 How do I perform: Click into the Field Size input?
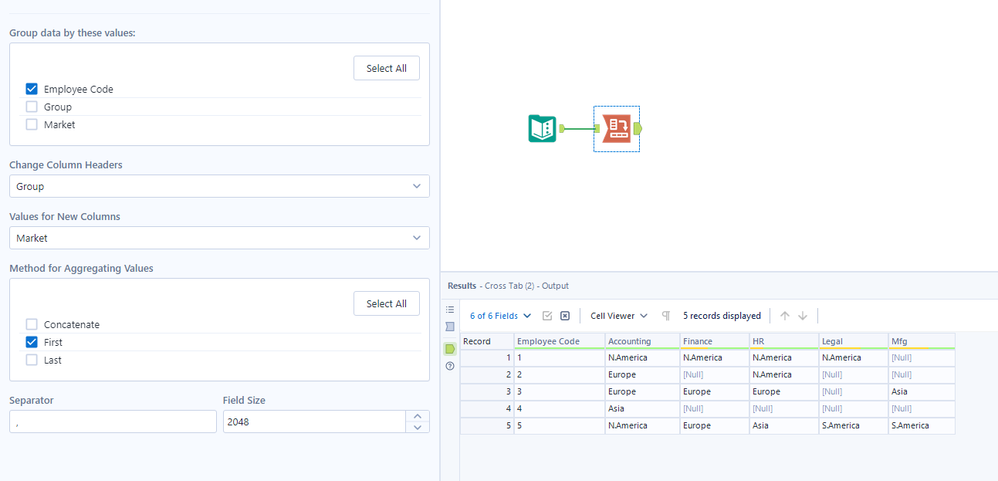pos(314,421)
